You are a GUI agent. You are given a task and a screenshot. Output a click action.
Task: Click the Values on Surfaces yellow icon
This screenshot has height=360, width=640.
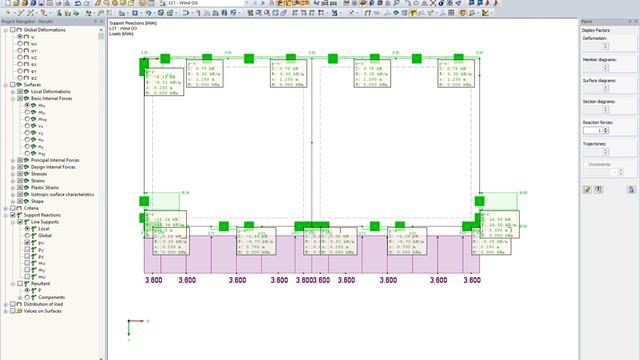[x=19, y=311]
